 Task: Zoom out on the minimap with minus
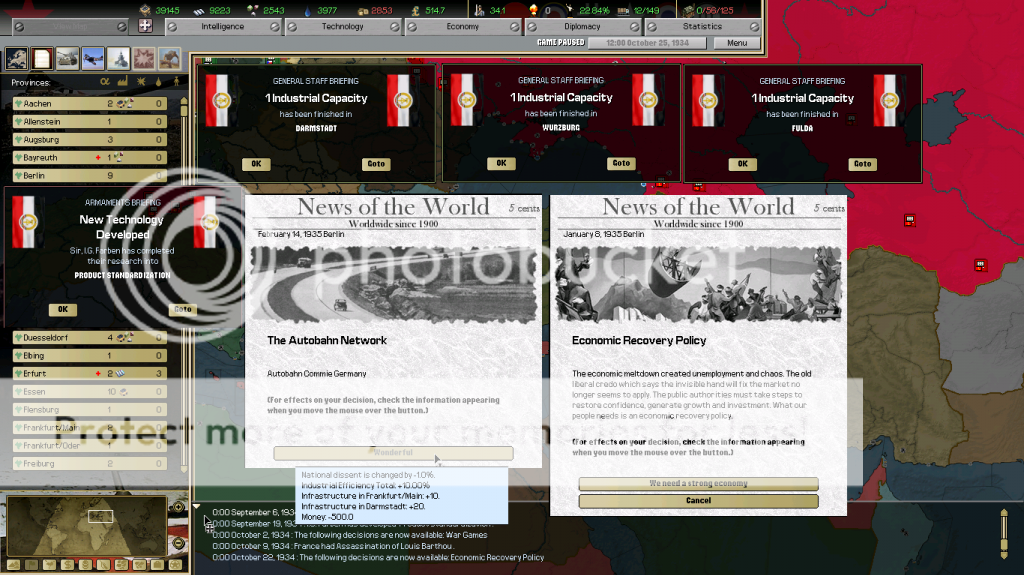pos(178,543)
